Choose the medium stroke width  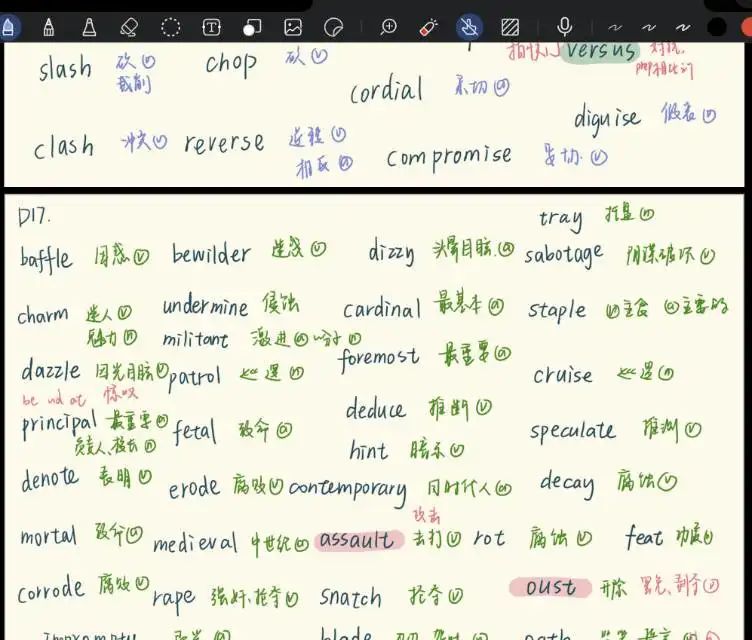(x=648, y=27)
